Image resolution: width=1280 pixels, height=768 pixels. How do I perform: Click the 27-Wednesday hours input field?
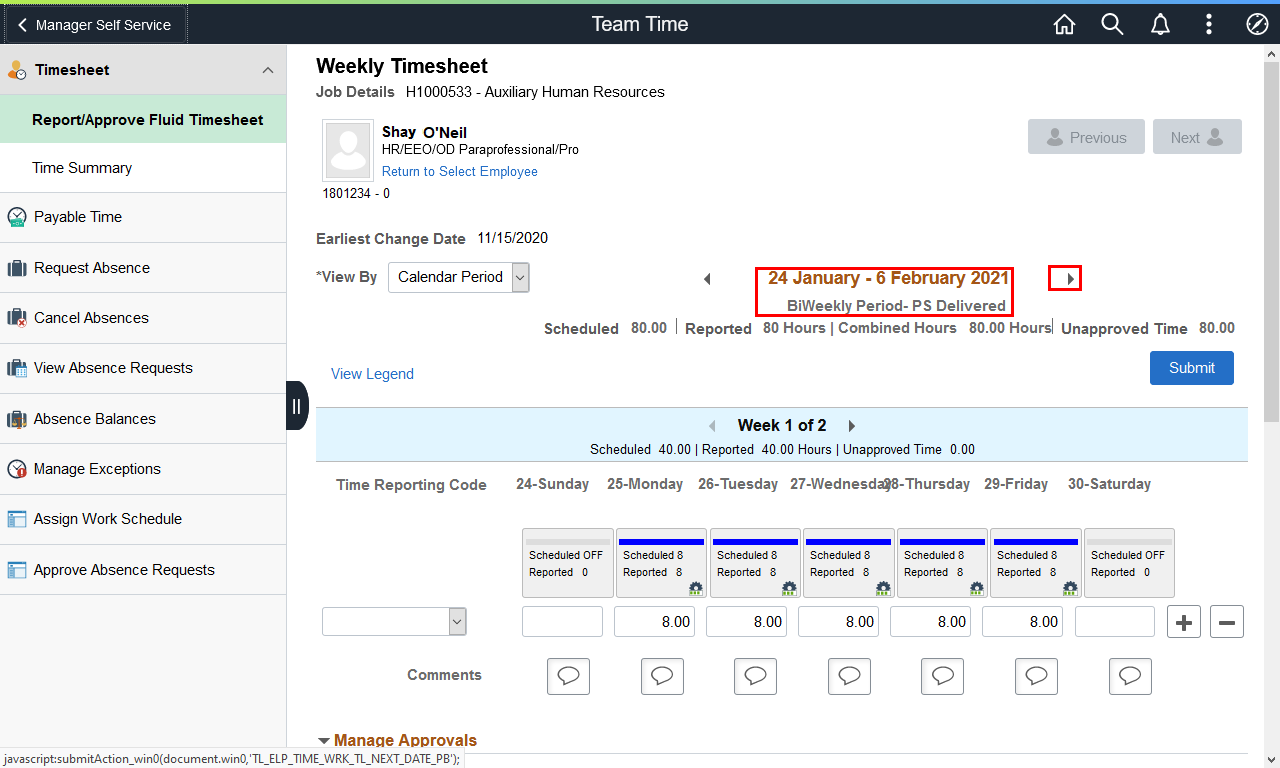coord(838,622)
